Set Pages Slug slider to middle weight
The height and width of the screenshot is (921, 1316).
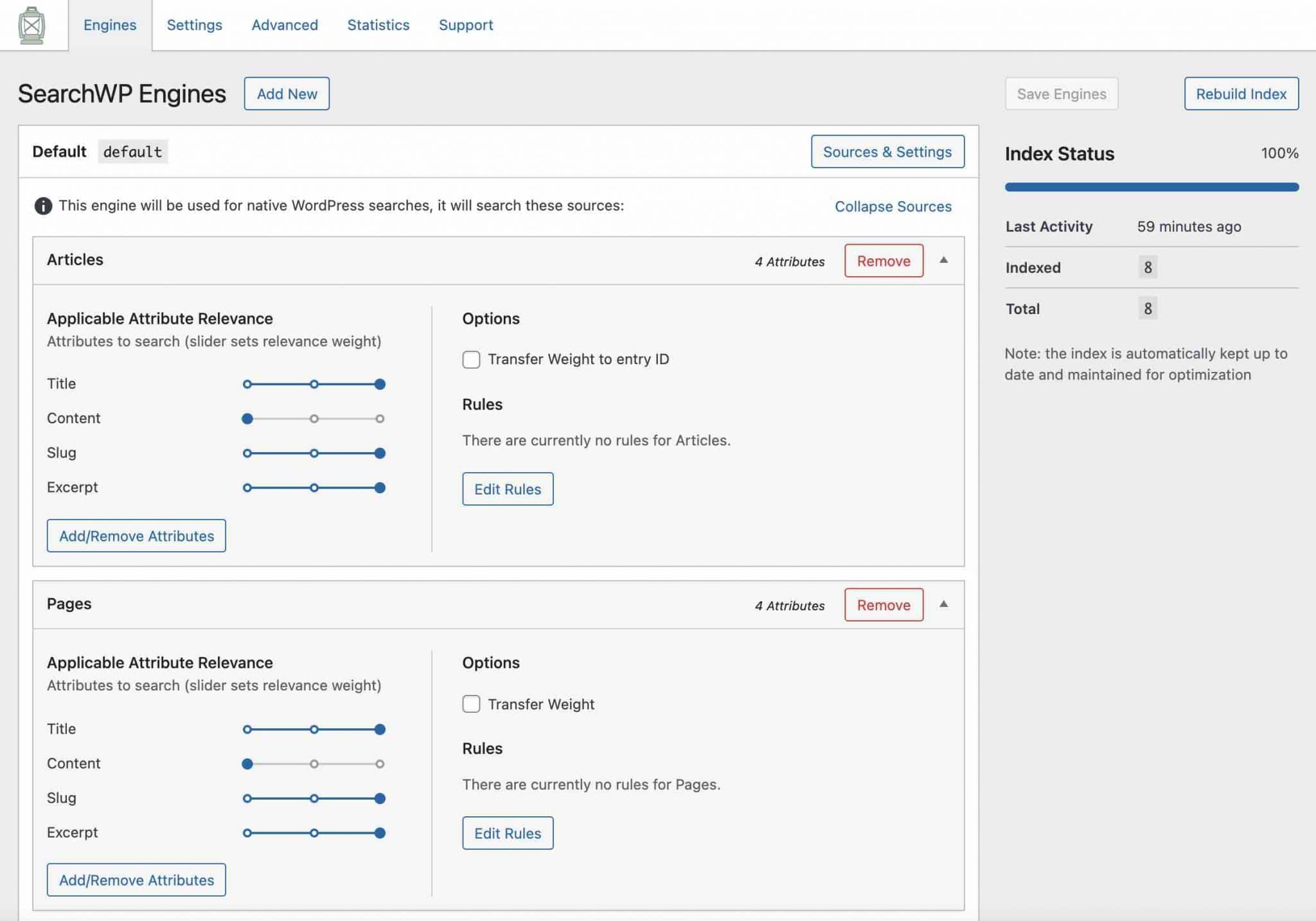click(314, 798)
